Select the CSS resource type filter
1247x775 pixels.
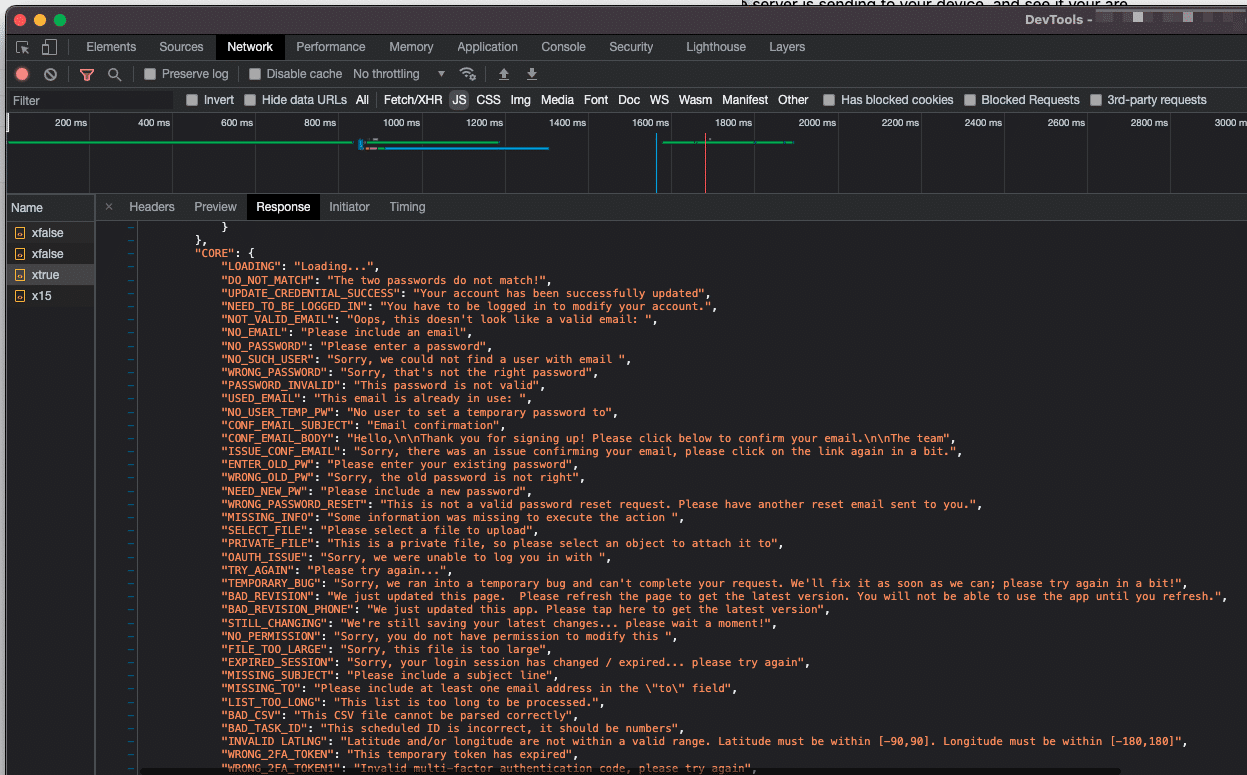[x=488, y=100]
